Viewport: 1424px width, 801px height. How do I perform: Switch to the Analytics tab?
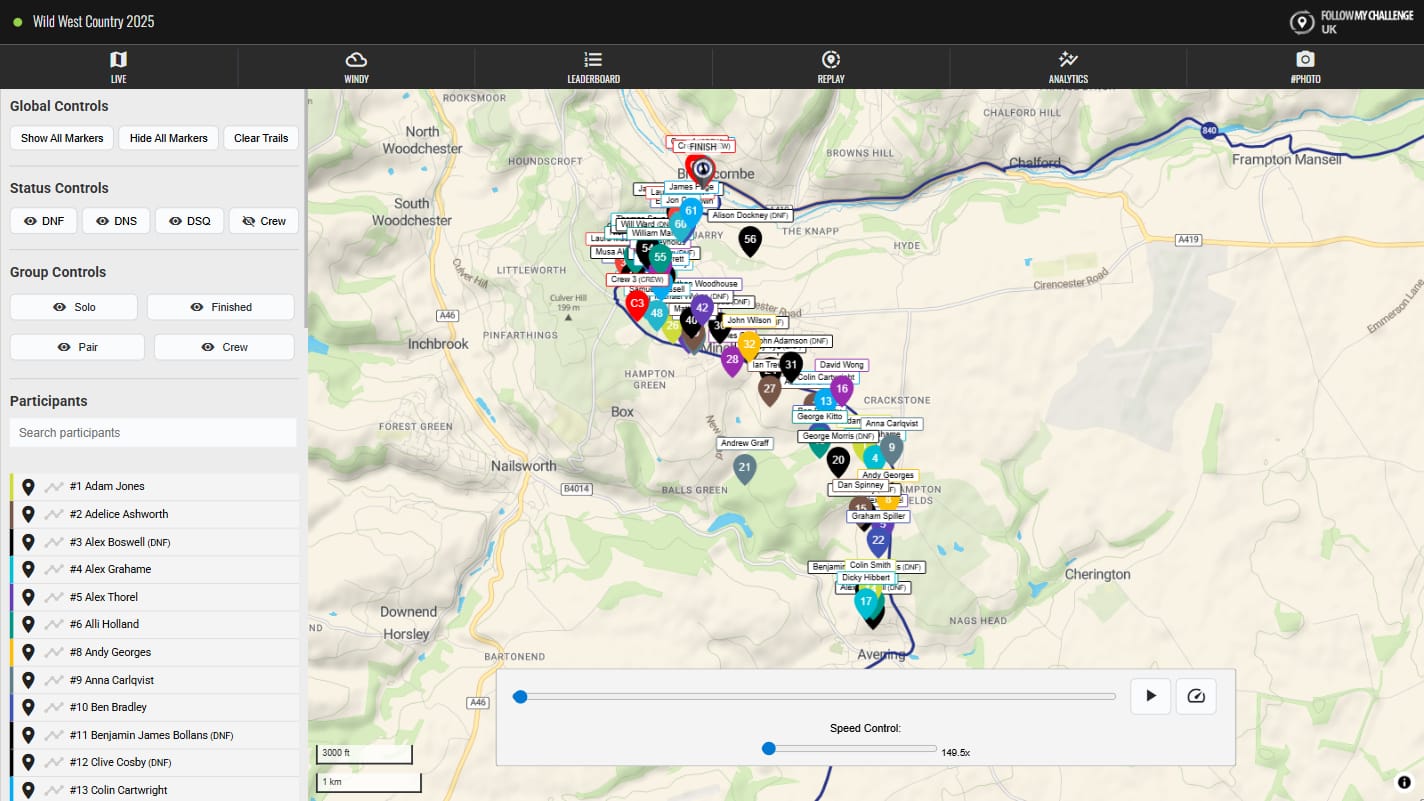(1067, 67)
